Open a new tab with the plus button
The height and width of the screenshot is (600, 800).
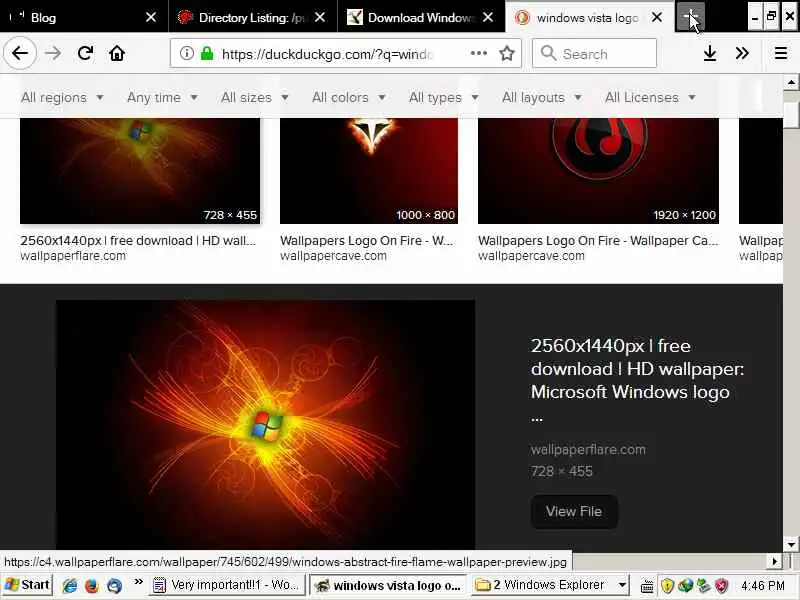pyautogui.click(x=690, y=17)
